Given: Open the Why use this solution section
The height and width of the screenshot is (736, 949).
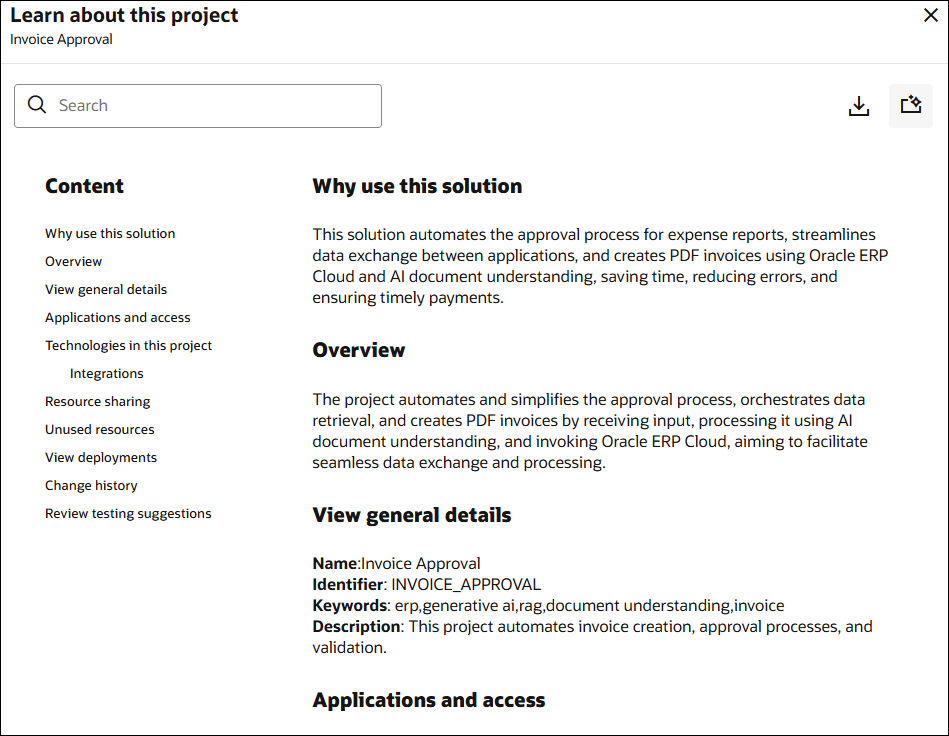Looking at the screenshot, I should pos(109,233).
